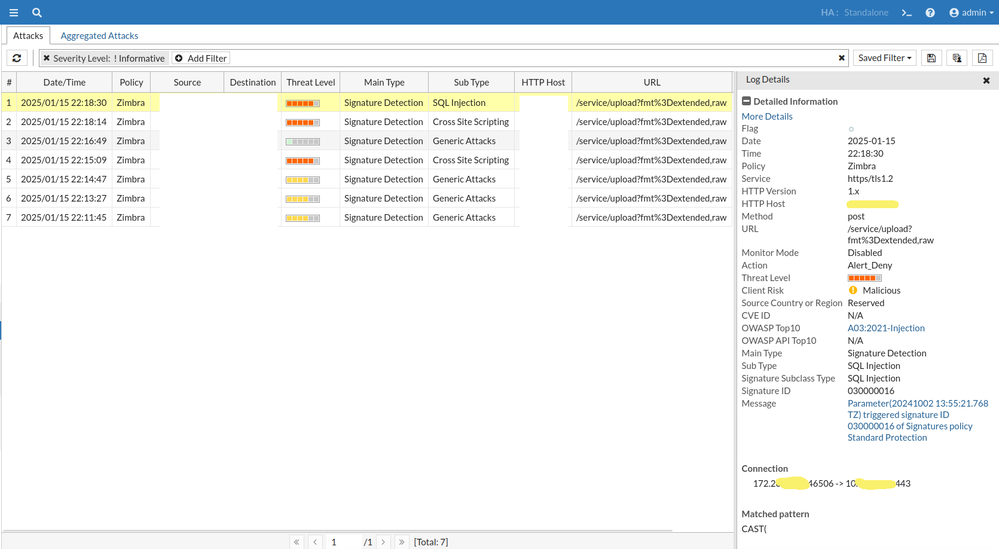
Task: Click the page number input field
Action: pos(344,541)
